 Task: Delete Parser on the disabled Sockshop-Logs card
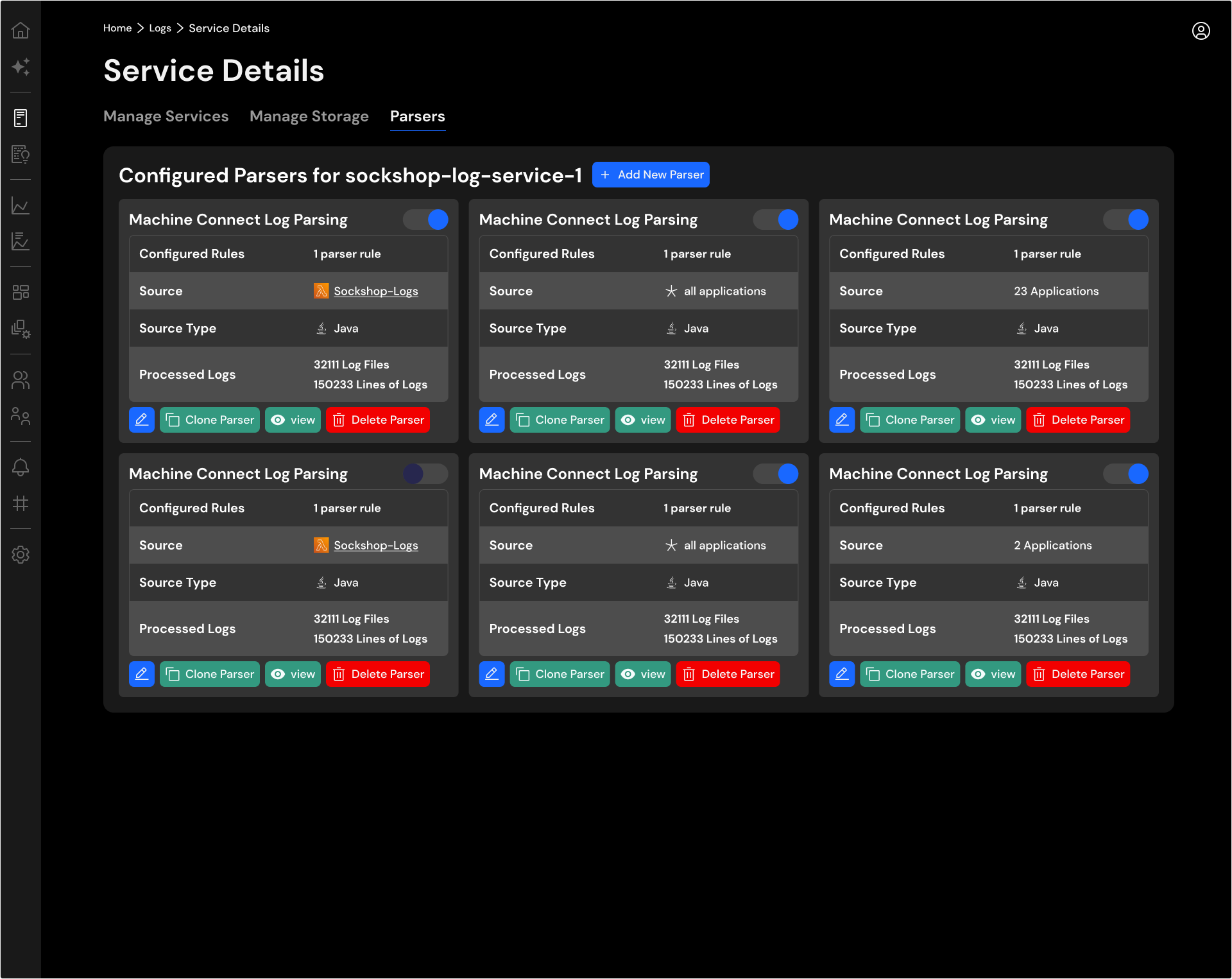coord(378,674)
